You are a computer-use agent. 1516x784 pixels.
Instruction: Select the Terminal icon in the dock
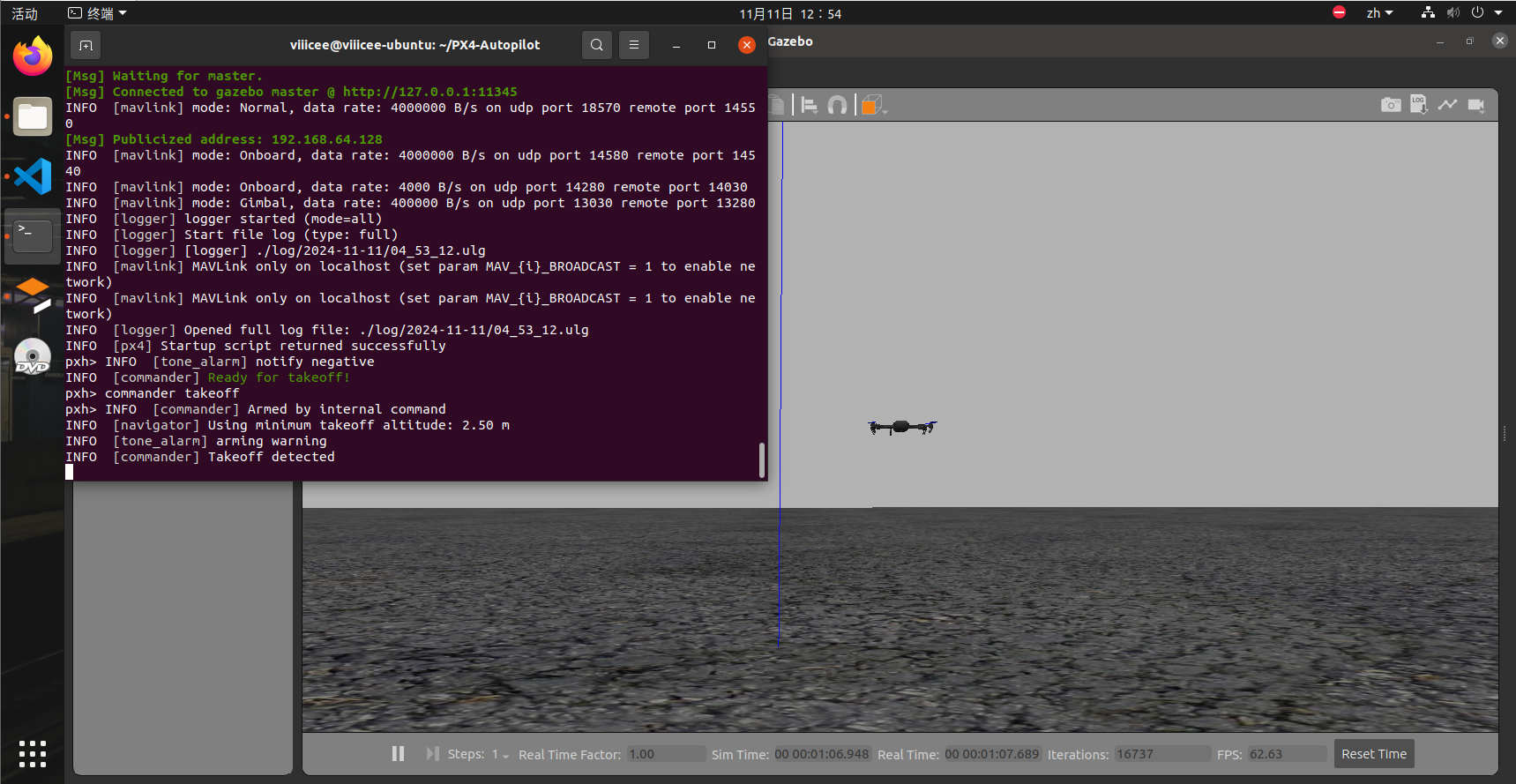coord(33,236)
